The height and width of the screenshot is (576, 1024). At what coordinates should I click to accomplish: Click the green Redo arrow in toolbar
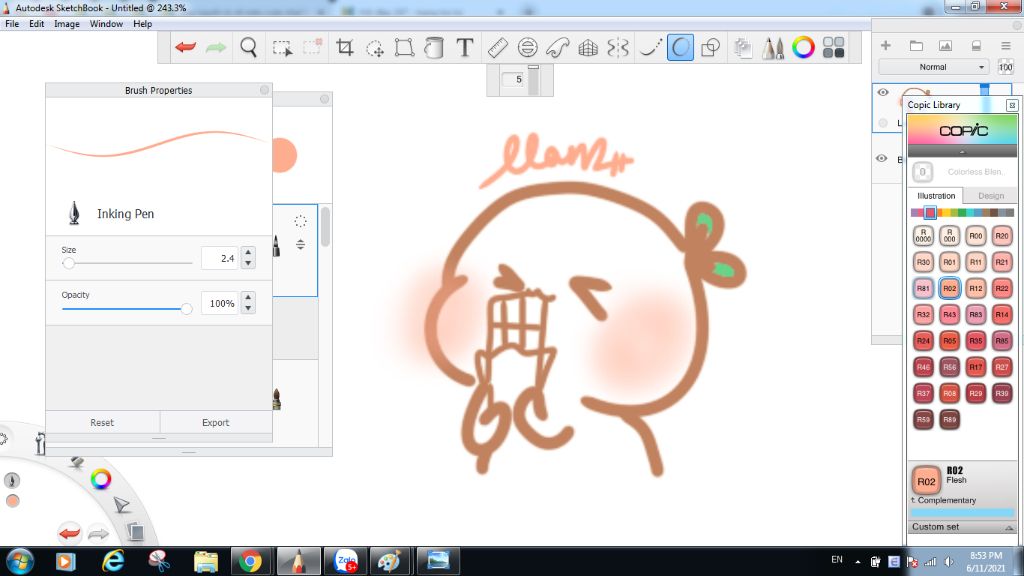[x=216, y=47]
